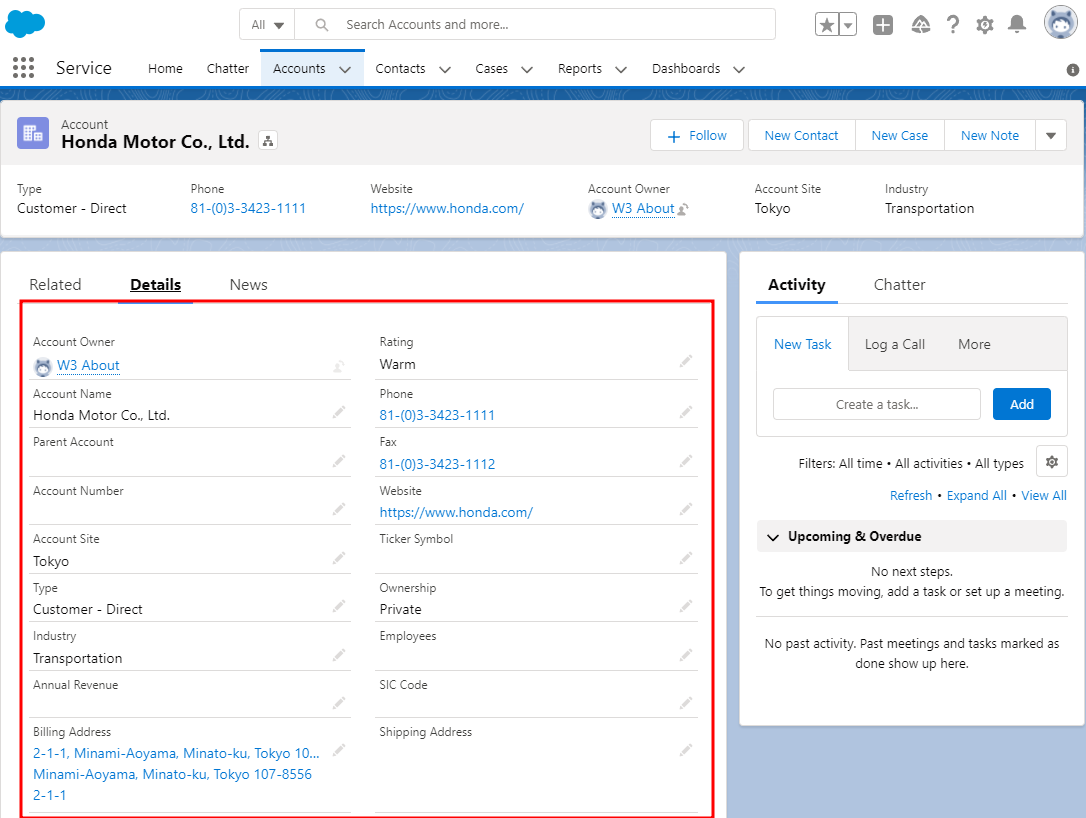Open W3 About owner link in Details

click(x=88, y=366)
